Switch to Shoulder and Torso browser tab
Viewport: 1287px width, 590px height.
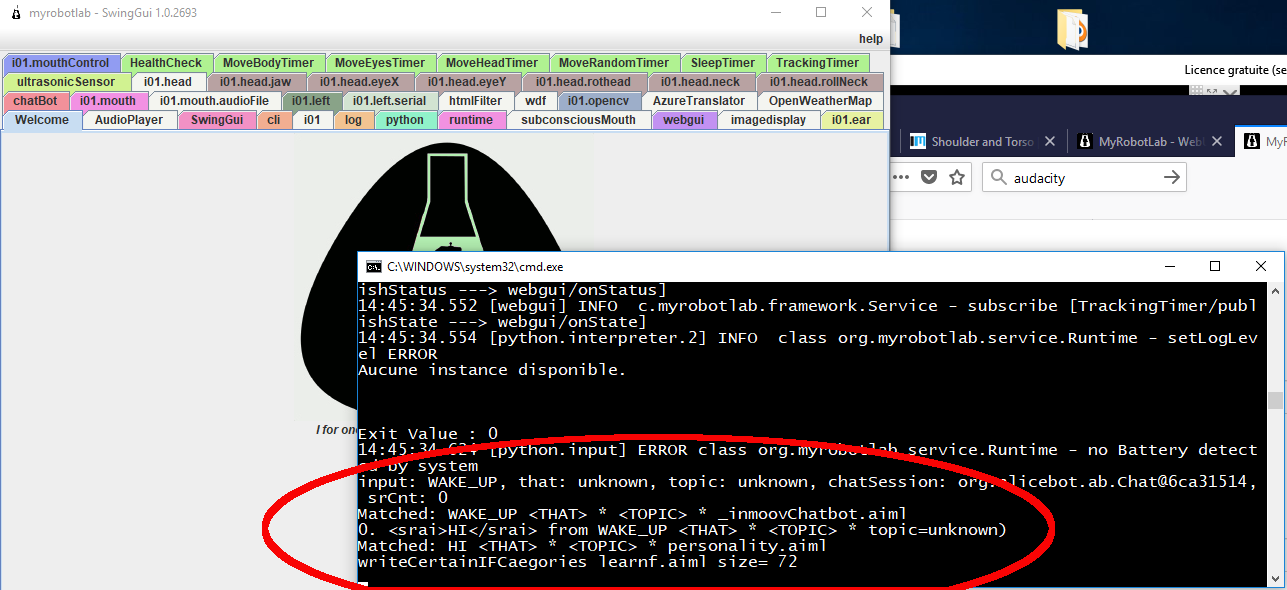pyautogui.click(x=982, y=141)
